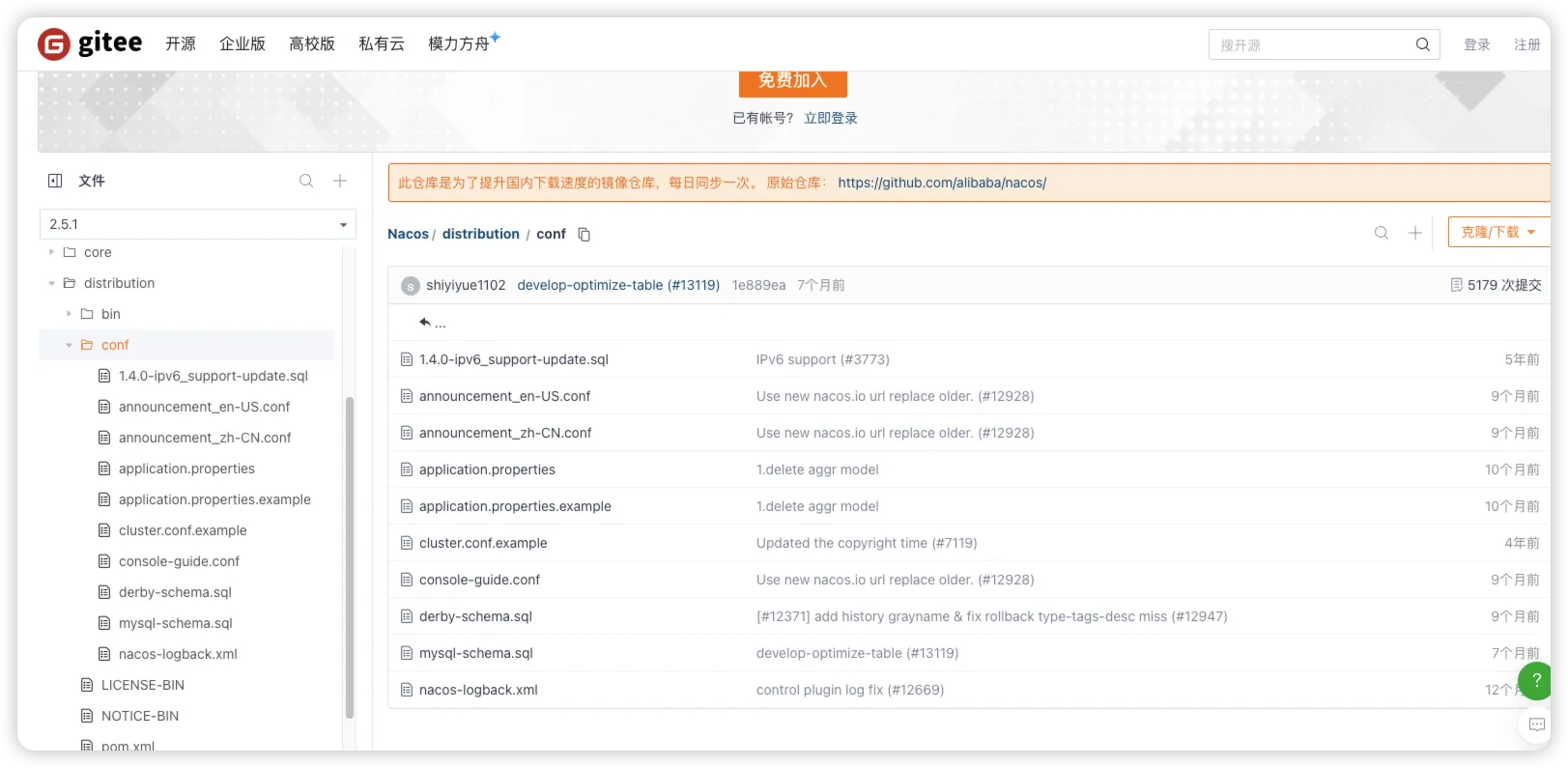
Task: Open the github.com/alibaba/nacos link
Action: pyautogui.click(x=942, y=183)
